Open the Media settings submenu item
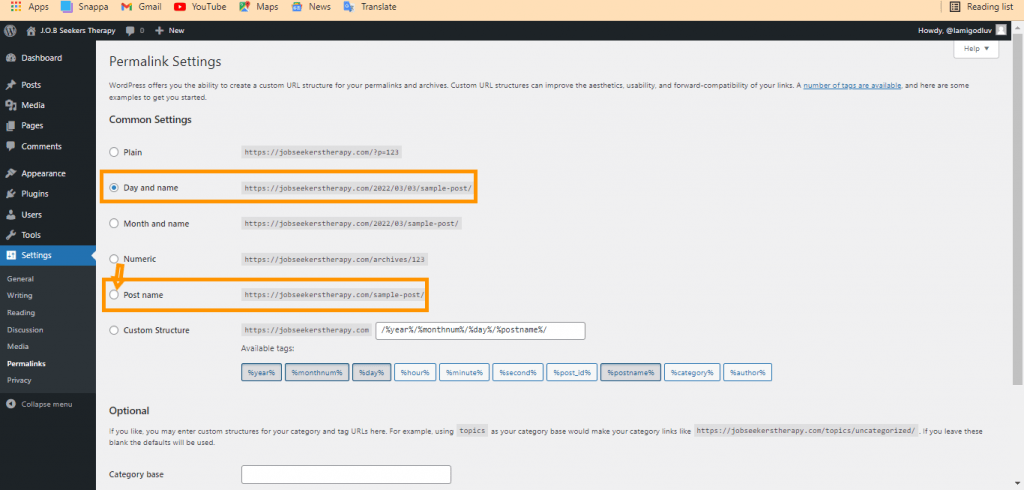This screenshot has height=490, width=1024. point(18,347)
